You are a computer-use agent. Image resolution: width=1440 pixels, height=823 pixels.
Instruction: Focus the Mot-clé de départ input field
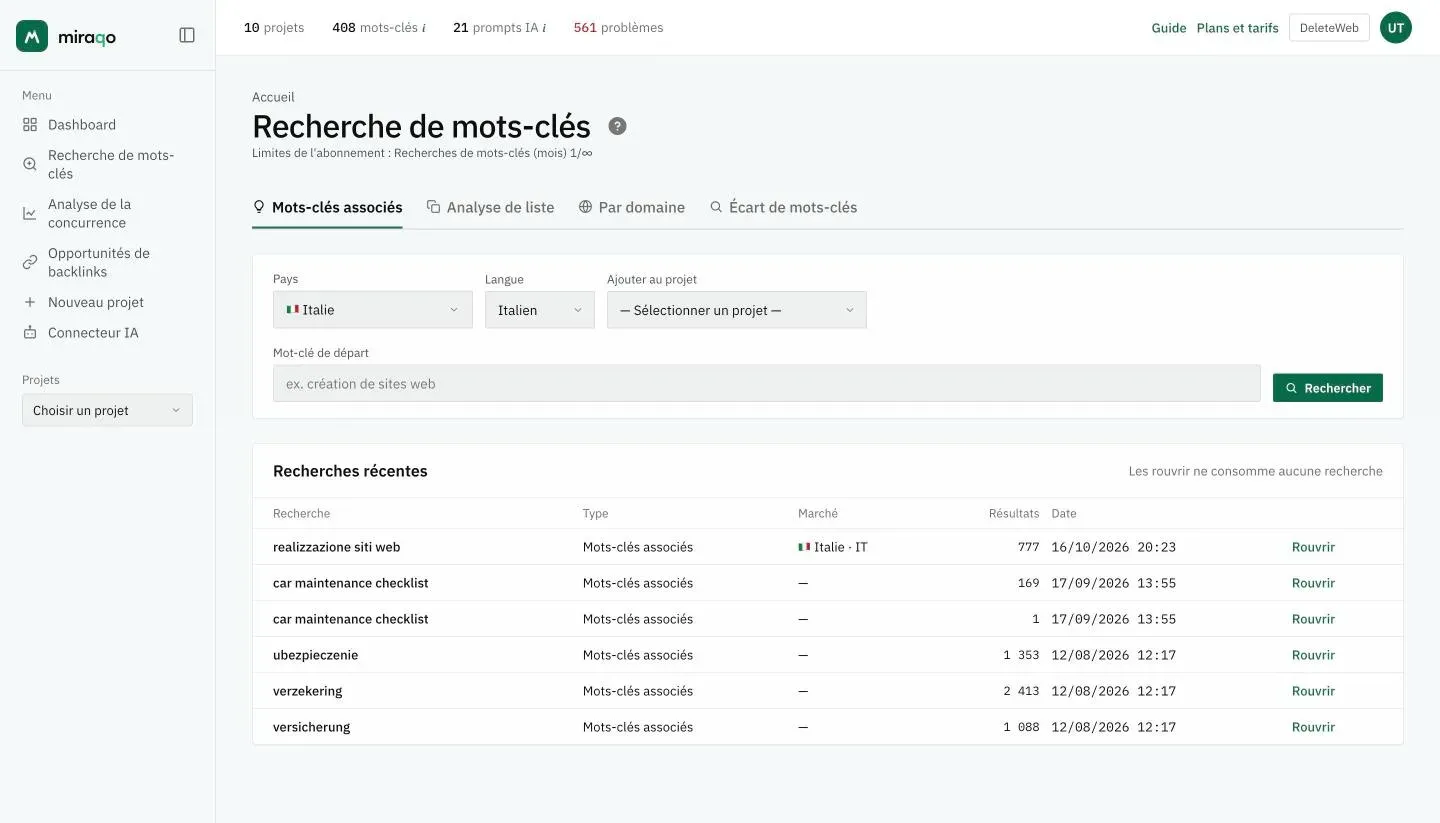pos(767,383)
